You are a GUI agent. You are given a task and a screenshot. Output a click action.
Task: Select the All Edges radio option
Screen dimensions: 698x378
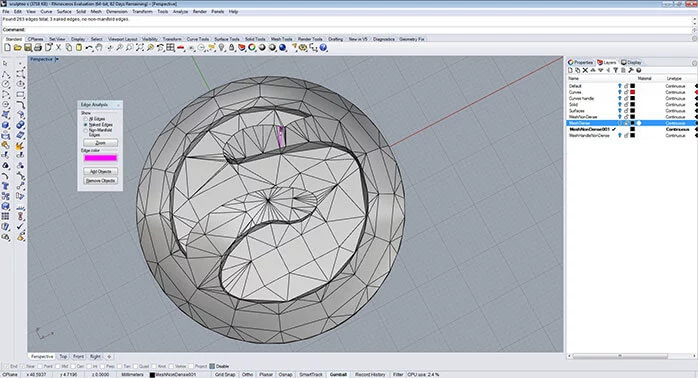point(85,119)
